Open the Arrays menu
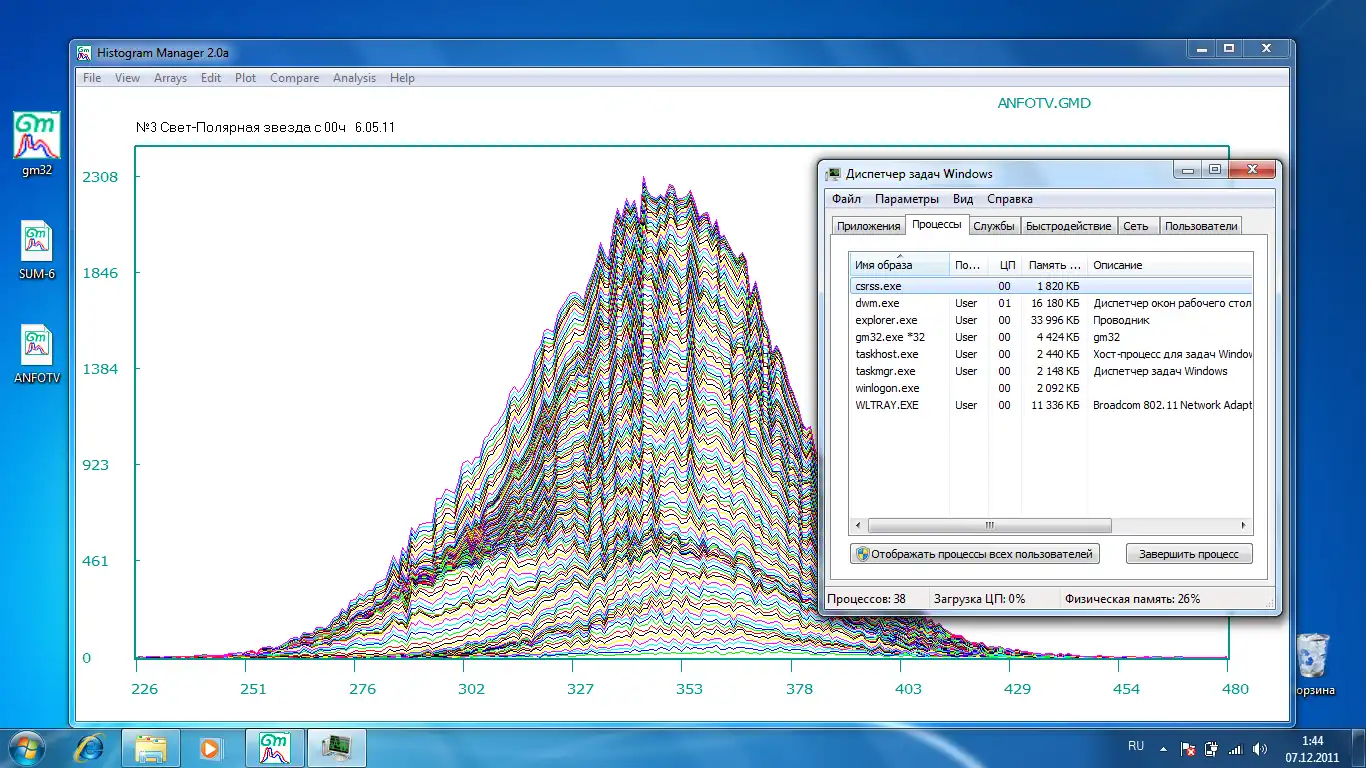This screenshot has width=1366, height=768. click(x=170, y=78)
